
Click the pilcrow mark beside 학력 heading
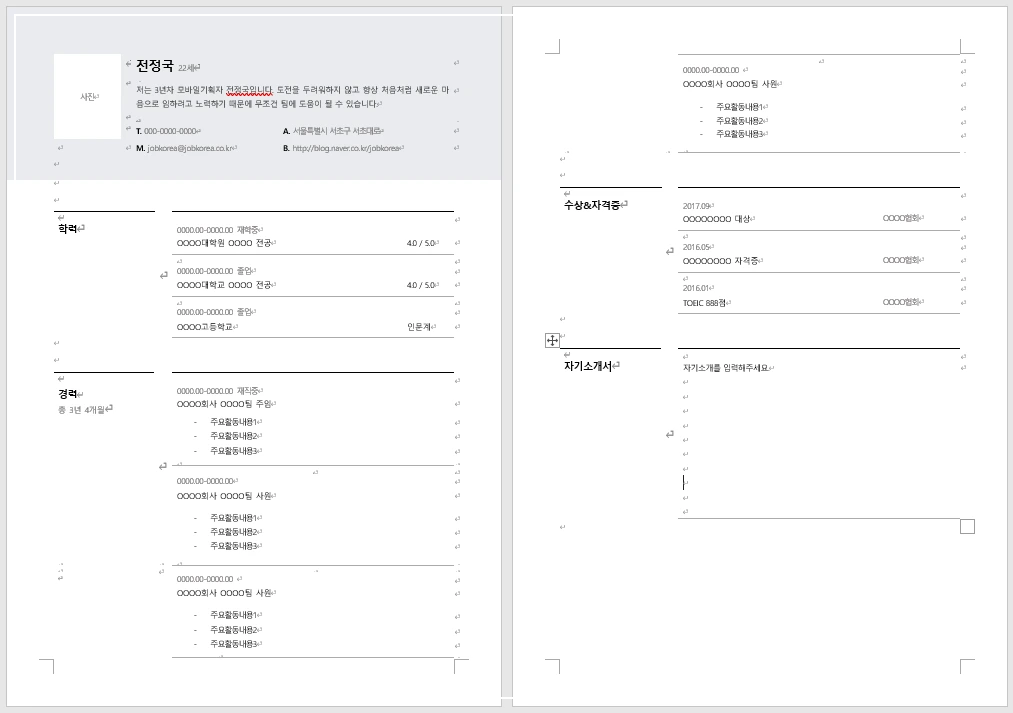point(82,228)
